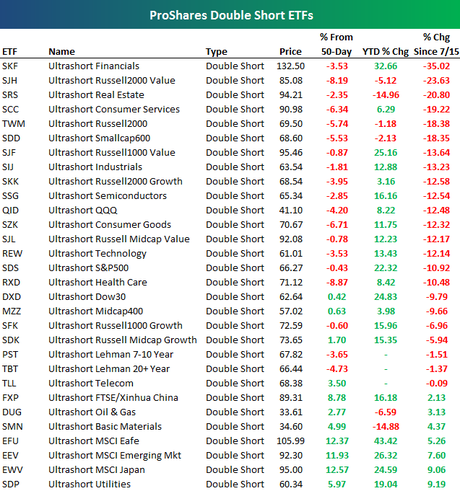Select the SFK ticker cell
The height and width of the screenshot is (491, 460).
tap(10, 326)
